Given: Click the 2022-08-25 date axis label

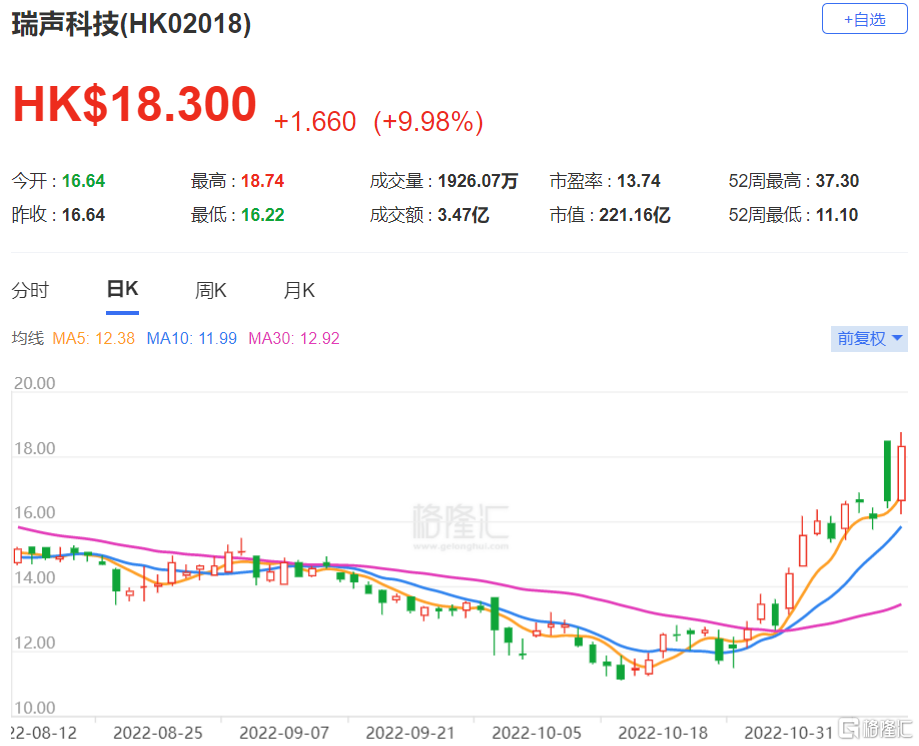Looking at the screenshot, I should point(158,733).
